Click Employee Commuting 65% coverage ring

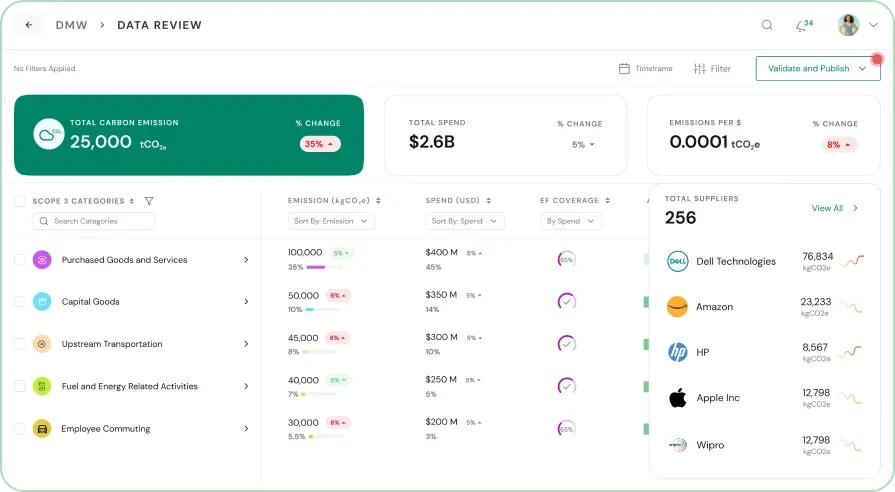pos(566,429)
